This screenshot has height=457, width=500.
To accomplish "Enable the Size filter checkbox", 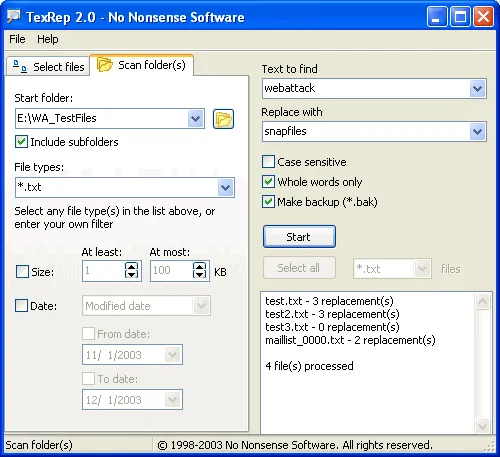I will 22,272.
